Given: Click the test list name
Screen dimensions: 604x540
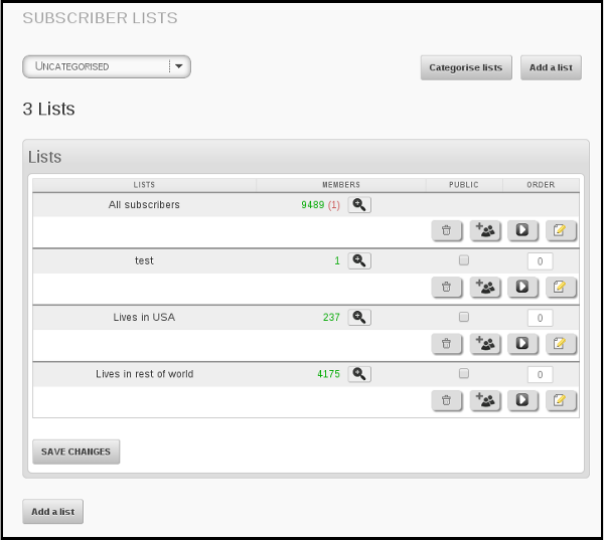Looking at the screenshot, I should 144,261.
